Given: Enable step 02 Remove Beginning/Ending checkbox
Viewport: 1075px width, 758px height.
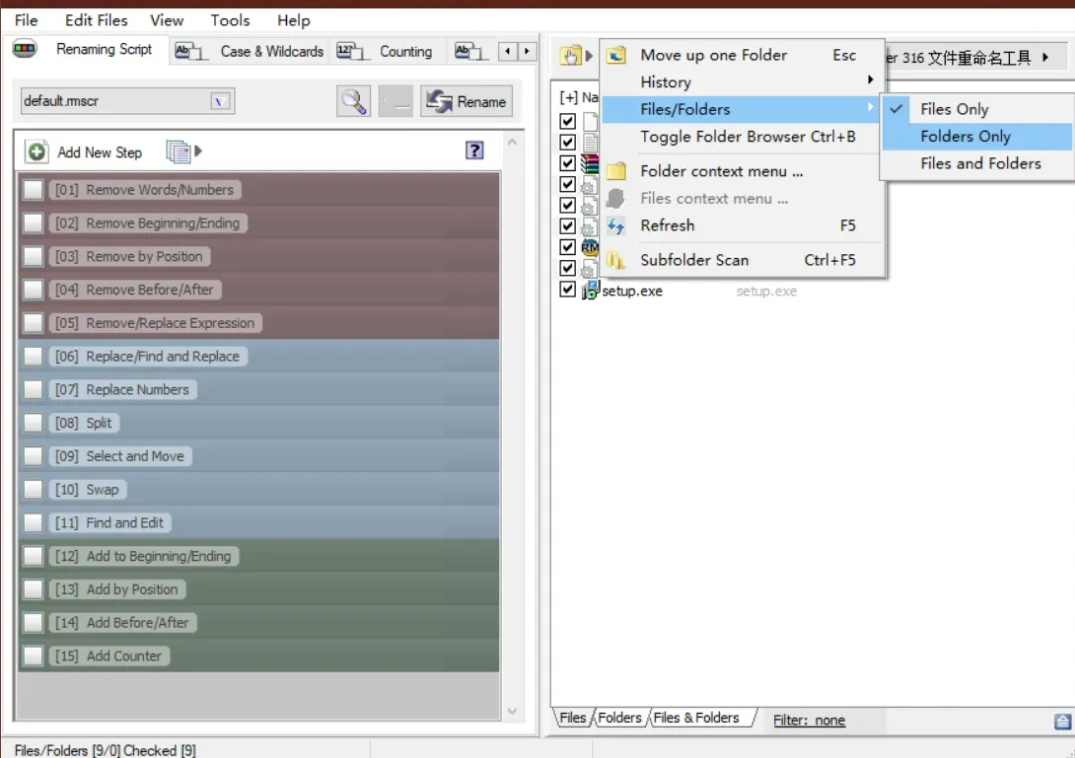Looking at the screenshot, I should 33,223.
